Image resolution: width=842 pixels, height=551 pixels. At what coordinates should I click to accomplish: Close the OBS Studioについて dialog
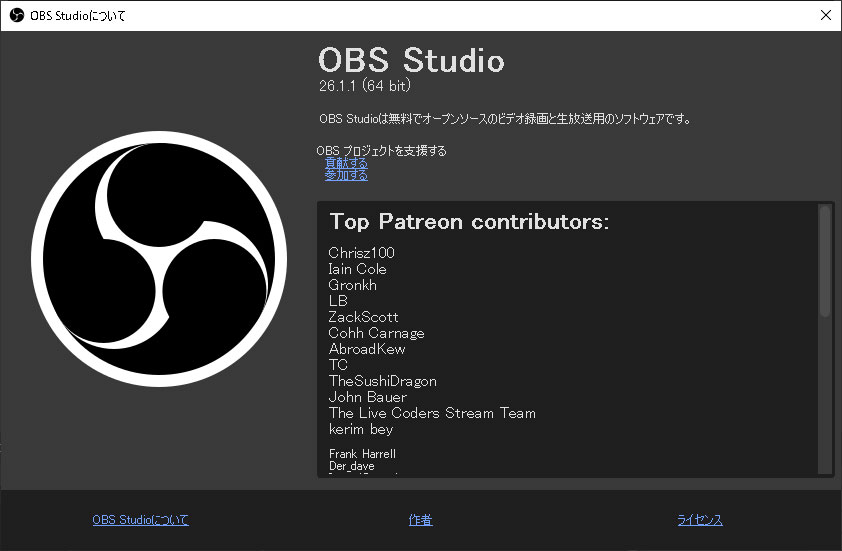[826, 15]
